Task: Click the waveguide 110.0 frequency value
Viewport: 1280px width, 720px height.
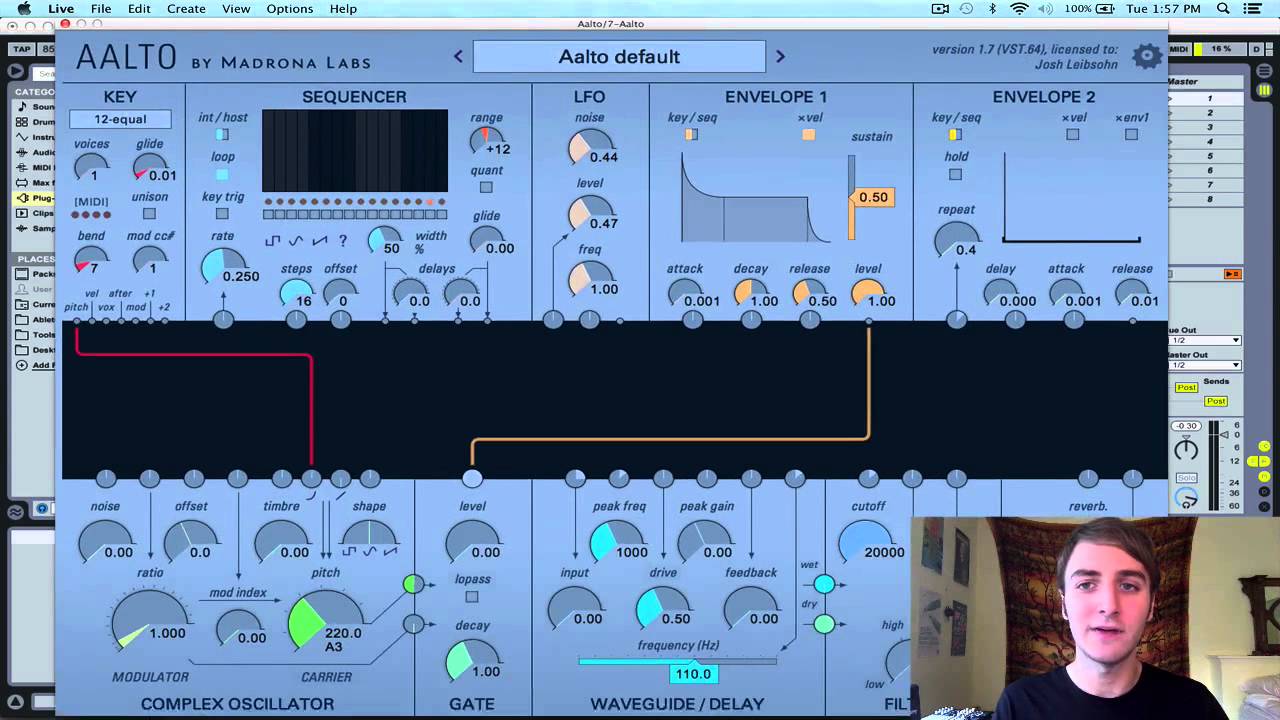Action: 693,674
